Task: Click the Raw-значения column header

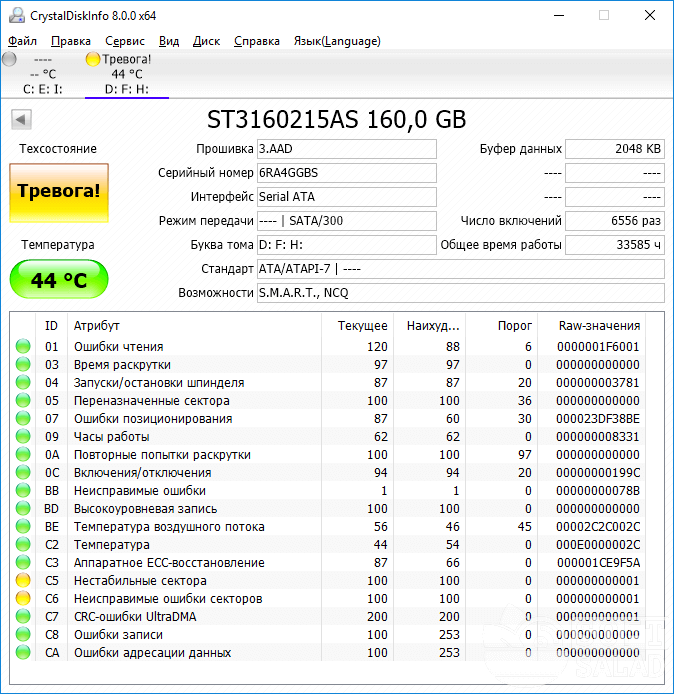Action: coord(592,326)
